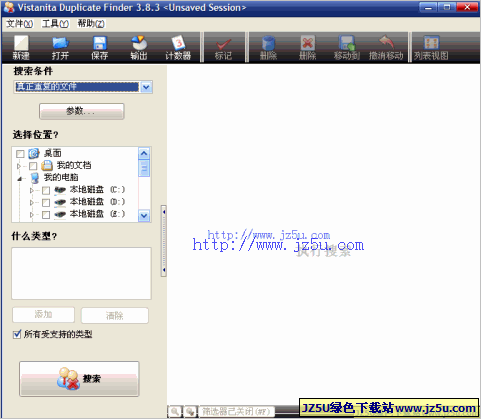
Task: Open the 搜索条件 dropdown arrow
Action: pos(146,87)
